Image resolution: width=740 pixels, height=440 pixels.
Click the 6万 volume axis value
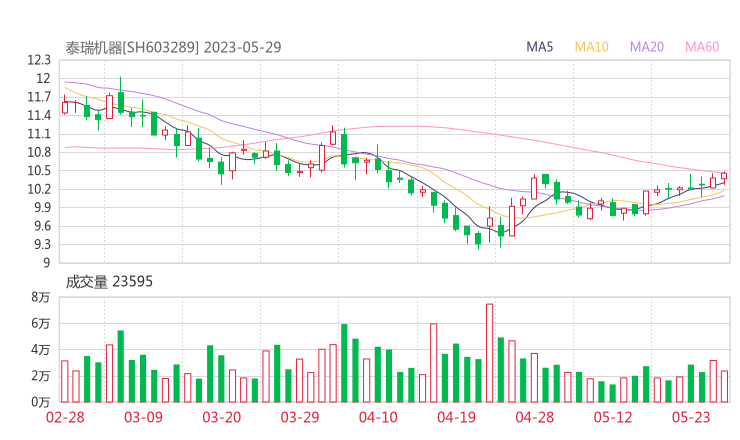(x=41, y=323)
